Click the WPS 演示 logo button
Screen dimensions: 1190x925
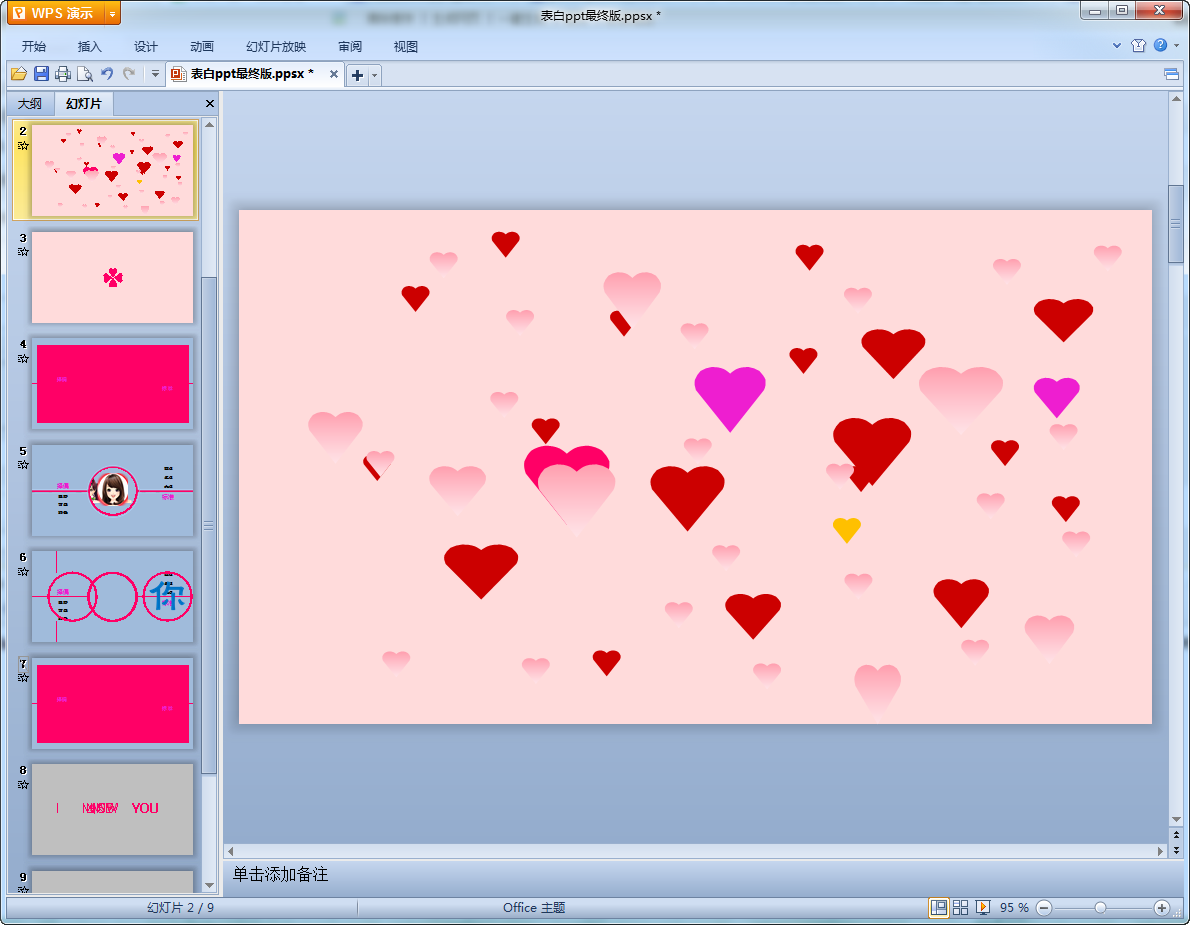(54, 14)
